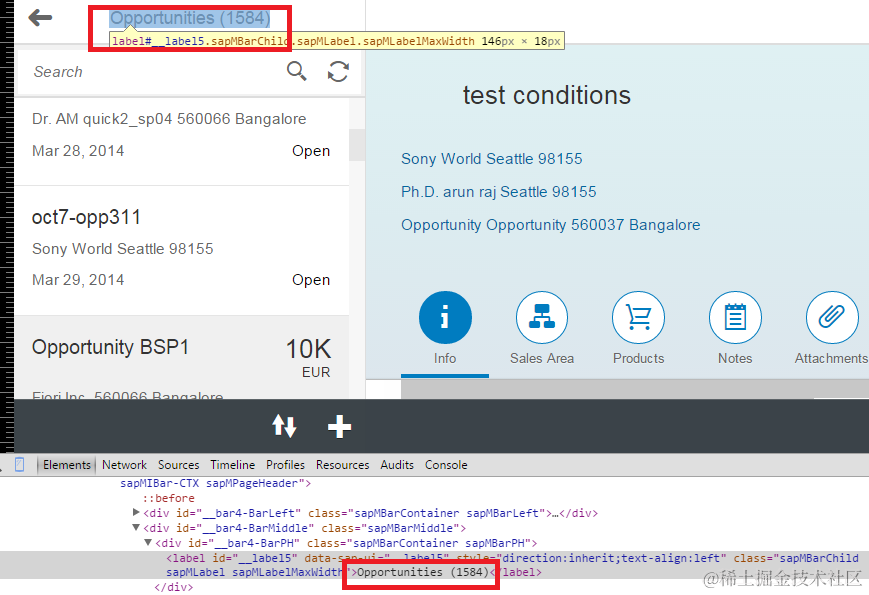Switch to the Timeline tab

click(232, 465)
